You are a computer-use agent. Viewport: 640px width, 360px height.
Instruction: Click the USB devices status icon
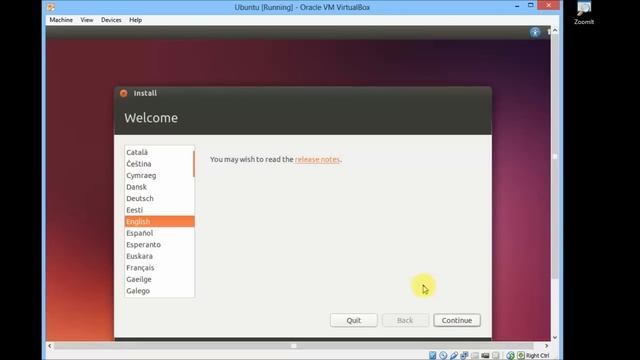(453, 356)
